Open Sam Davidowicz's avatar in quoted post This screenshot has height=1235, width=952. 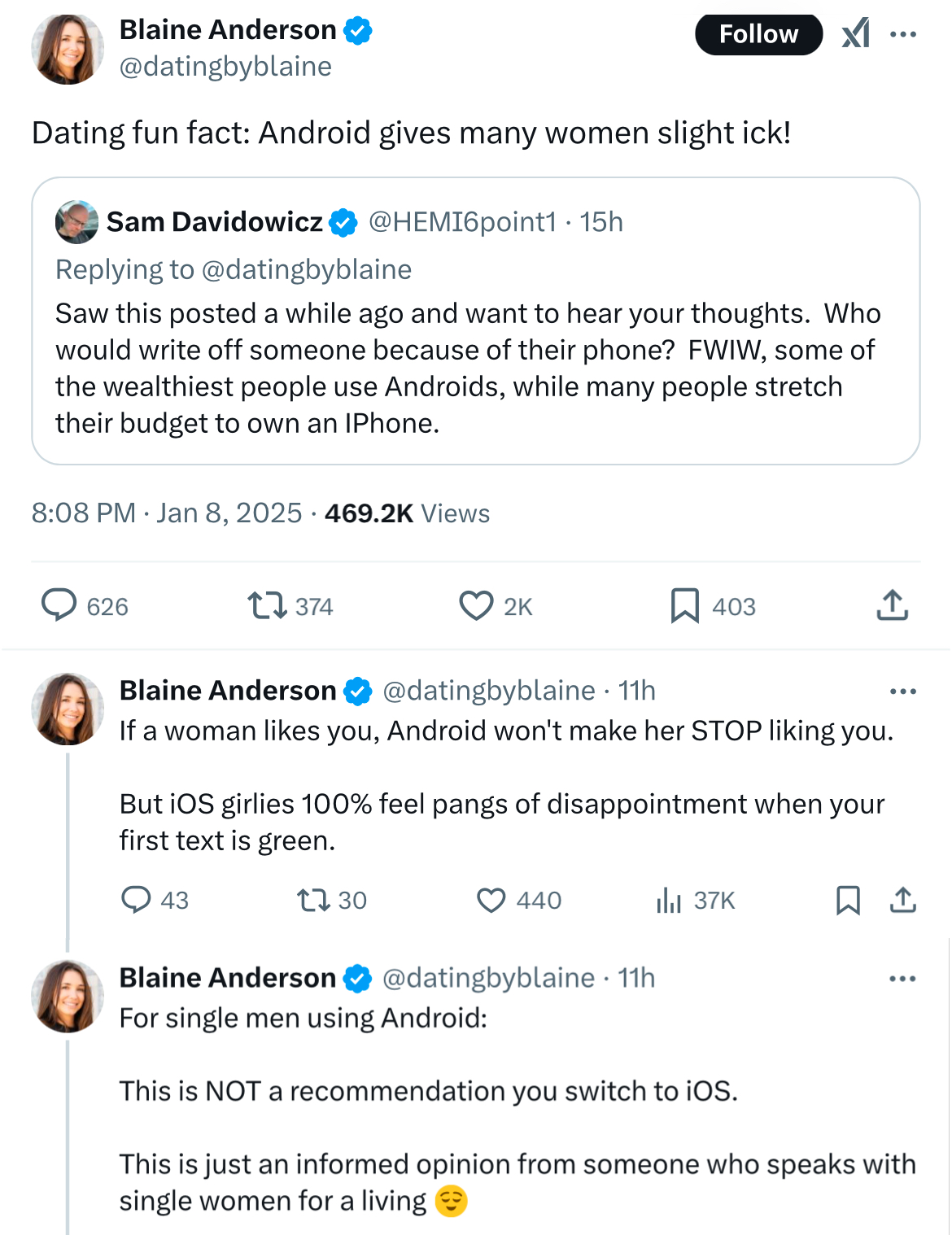[x=76, y=221]
